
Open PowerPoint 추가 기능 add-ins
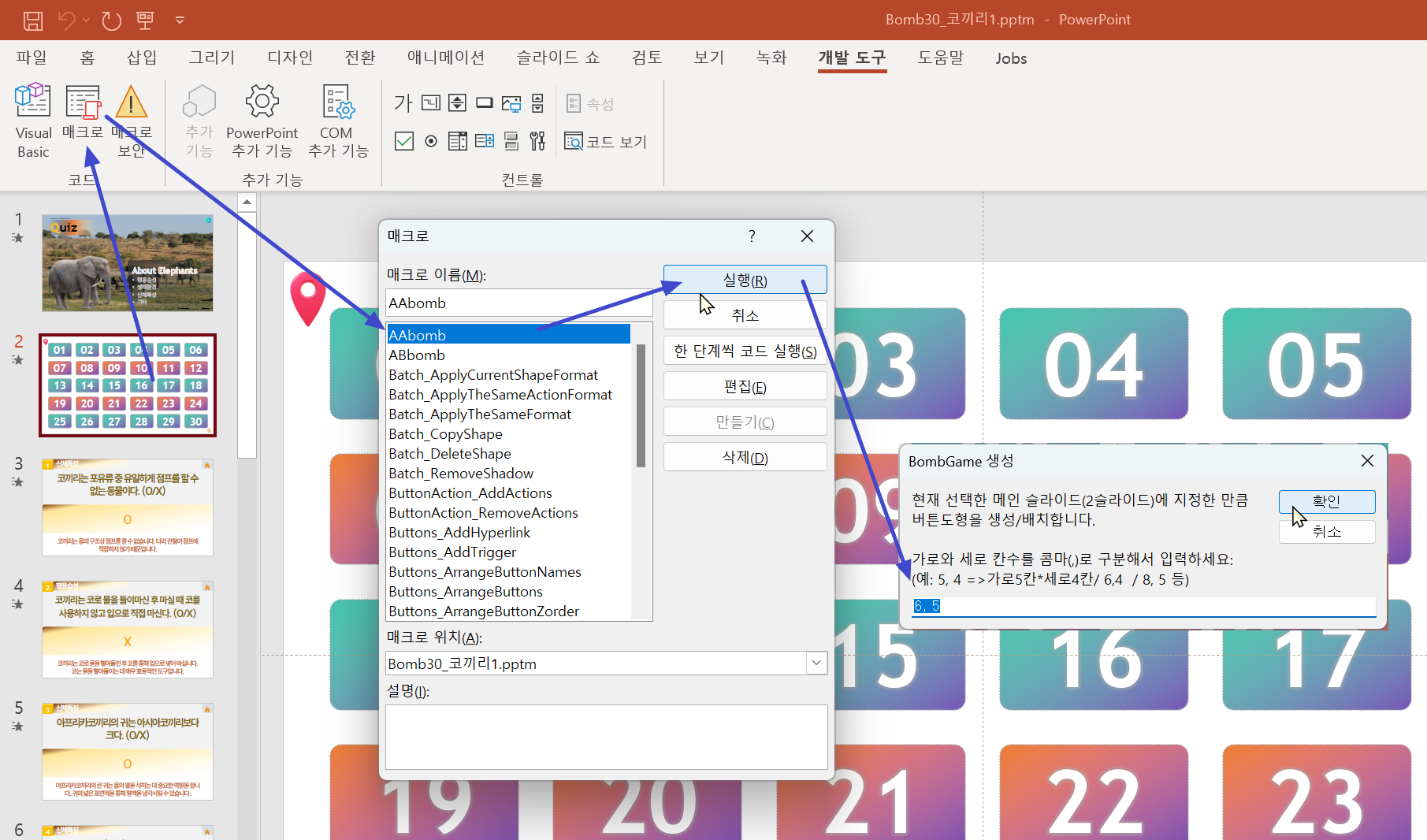coord(262,121)
